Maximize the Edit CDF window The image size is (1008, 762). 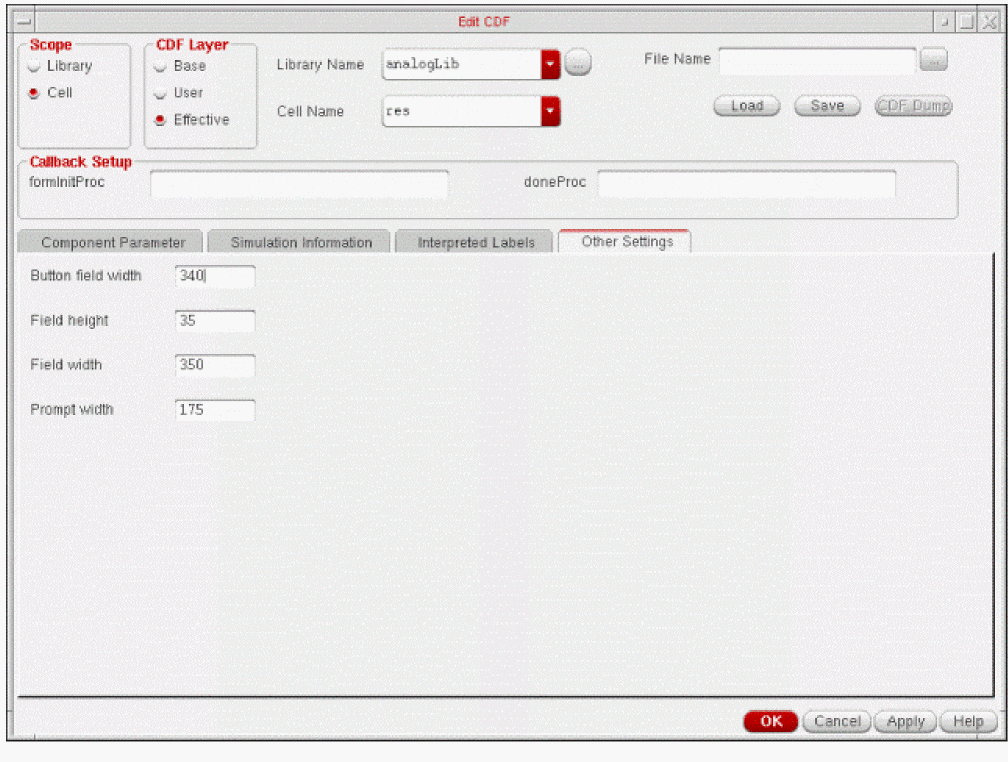click(966, 22)
